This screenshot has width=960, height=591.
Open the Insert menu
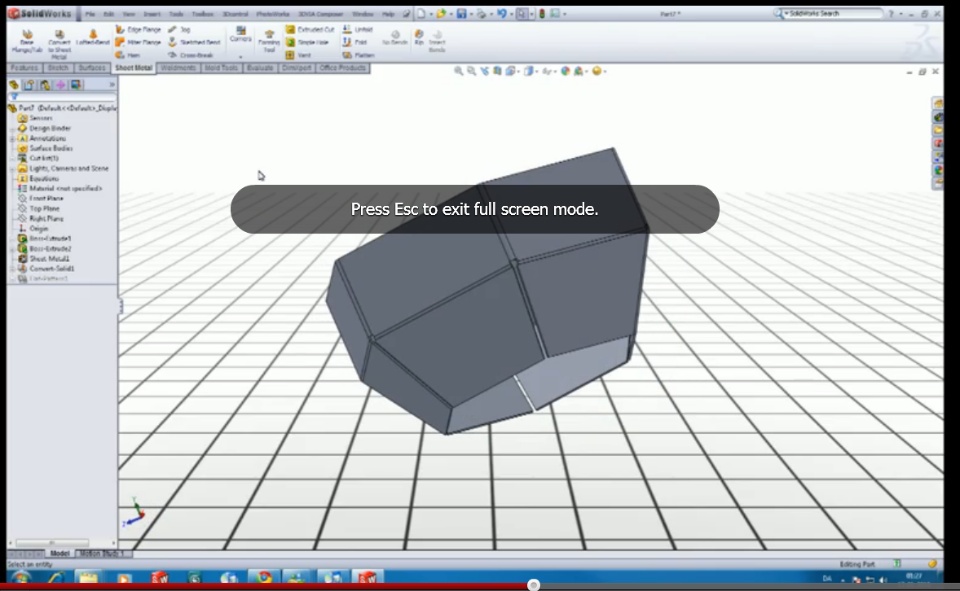pyautogui.click(x=152, y=13)
